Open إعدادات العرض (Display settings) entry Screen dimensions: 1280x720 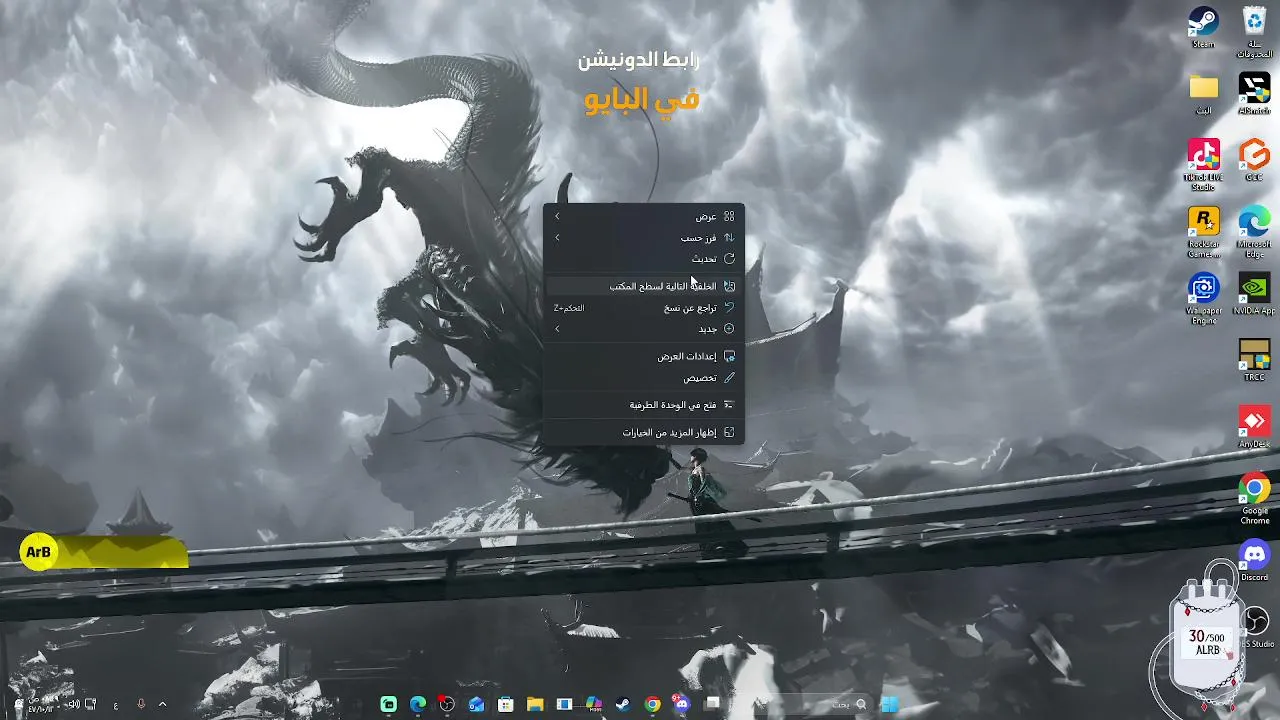(x=644, y=356)
